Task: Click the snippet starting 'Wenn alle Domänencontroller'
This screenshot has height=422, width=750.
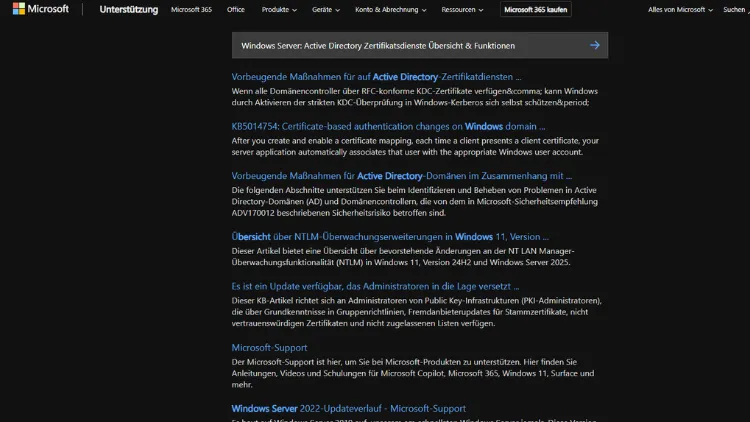Action: click(415, 97)
